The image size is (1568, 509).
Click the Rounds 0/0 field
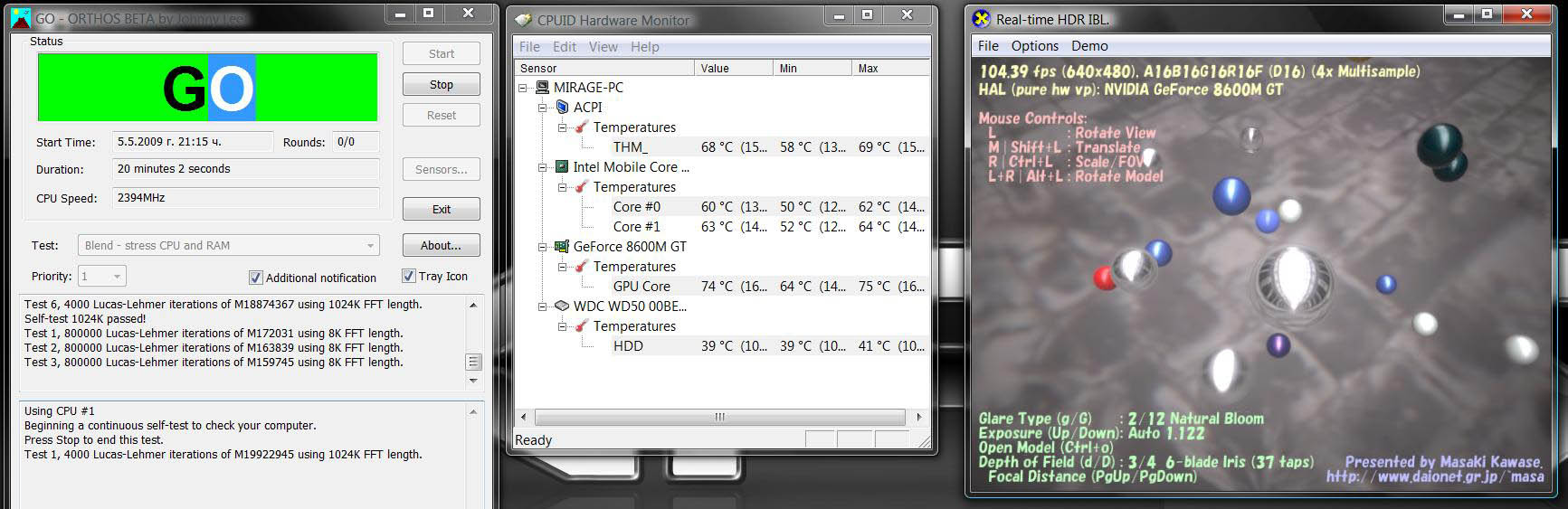click(355, 142)
